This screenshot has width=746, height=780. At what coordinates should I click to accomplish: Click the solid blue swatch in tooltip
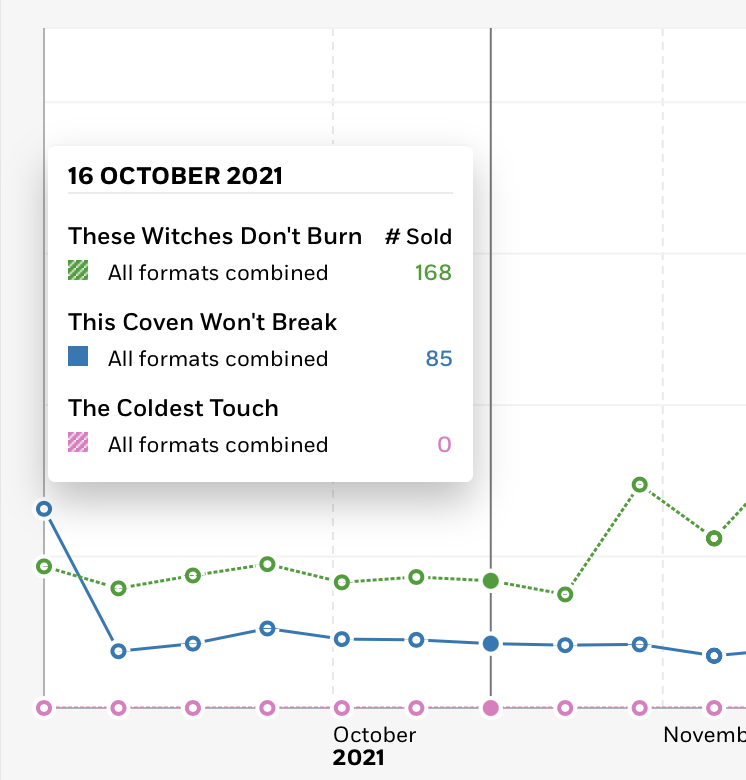pos(78,356)
